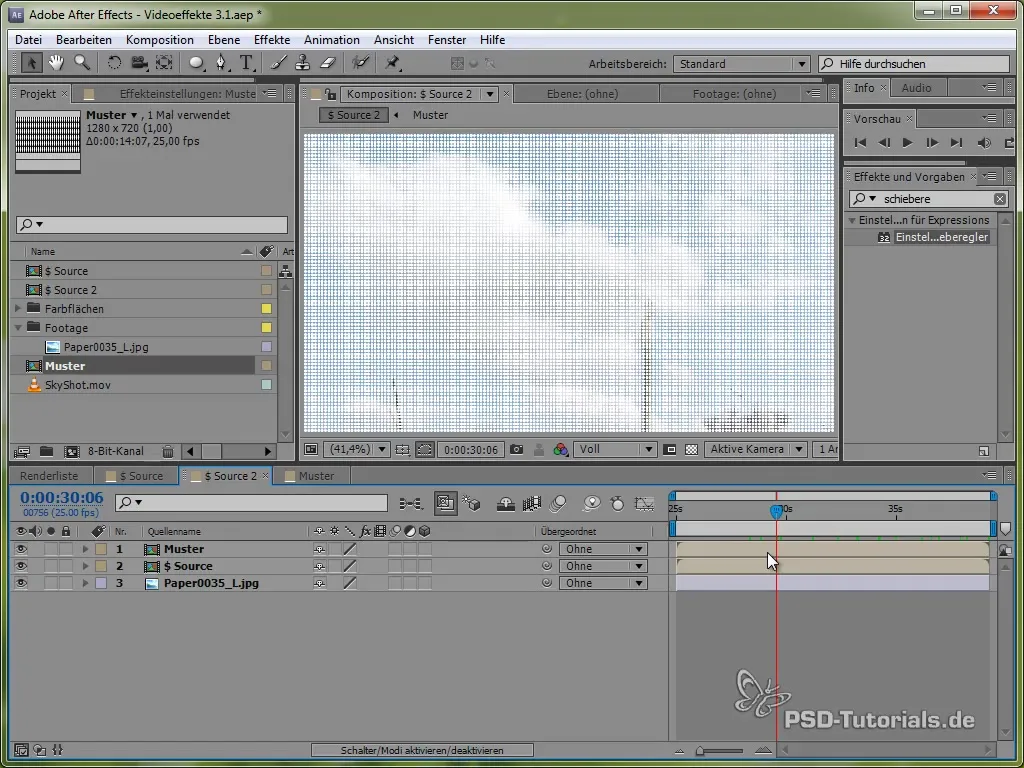Image resolution: width=1024 pixels, height=768 pixels.
Task: Click the current time indicator in timeline
Action: 776,511
